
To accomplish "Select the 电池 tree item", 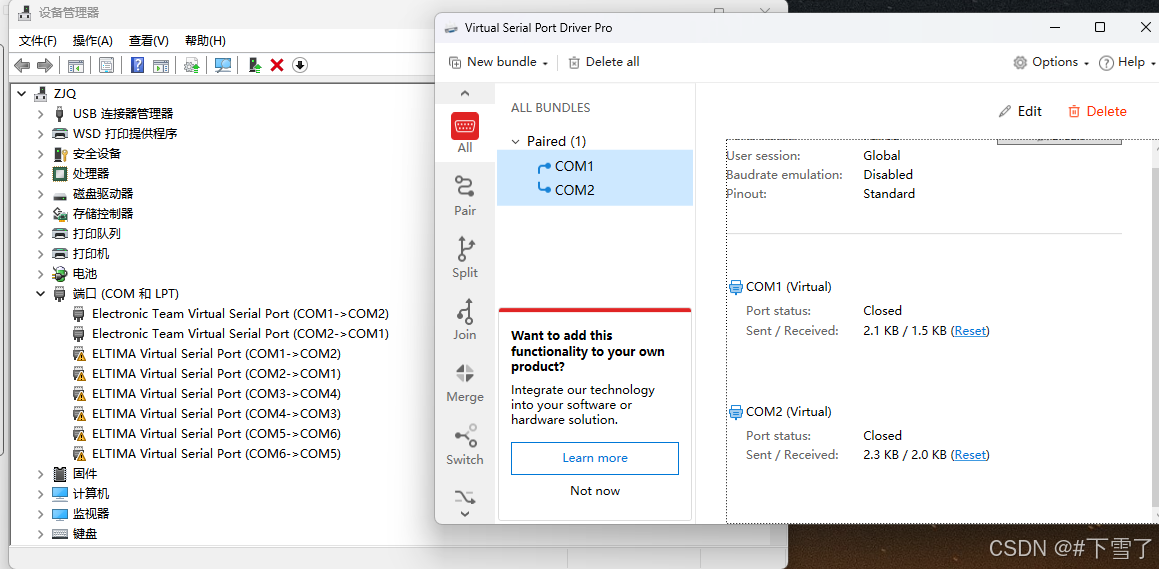I will point(85,273).
